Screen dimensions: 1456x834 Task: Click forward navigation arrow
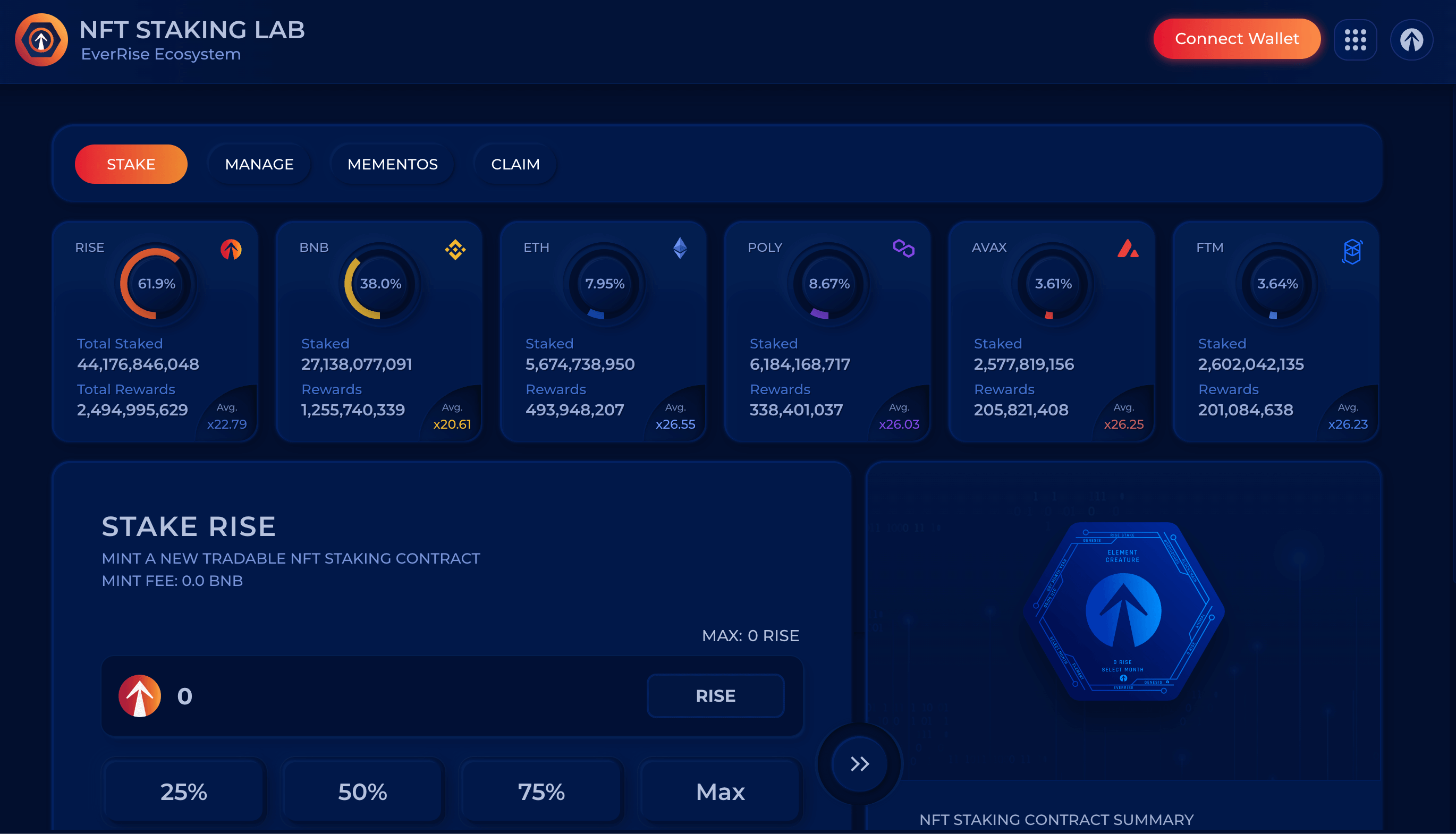click(860, 763)
